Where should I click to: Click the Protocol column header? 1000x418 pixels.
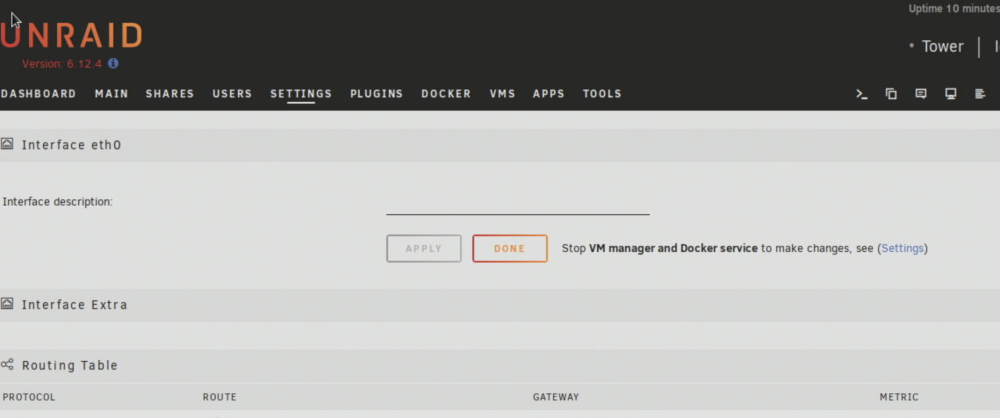(29, 397)
